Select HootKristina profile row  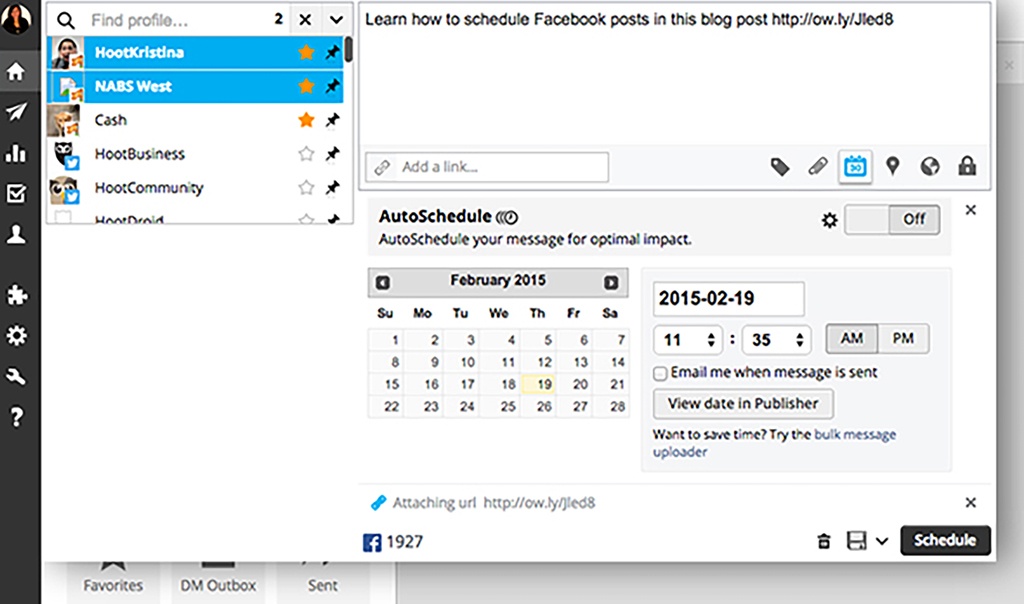[x=195, y=52]
